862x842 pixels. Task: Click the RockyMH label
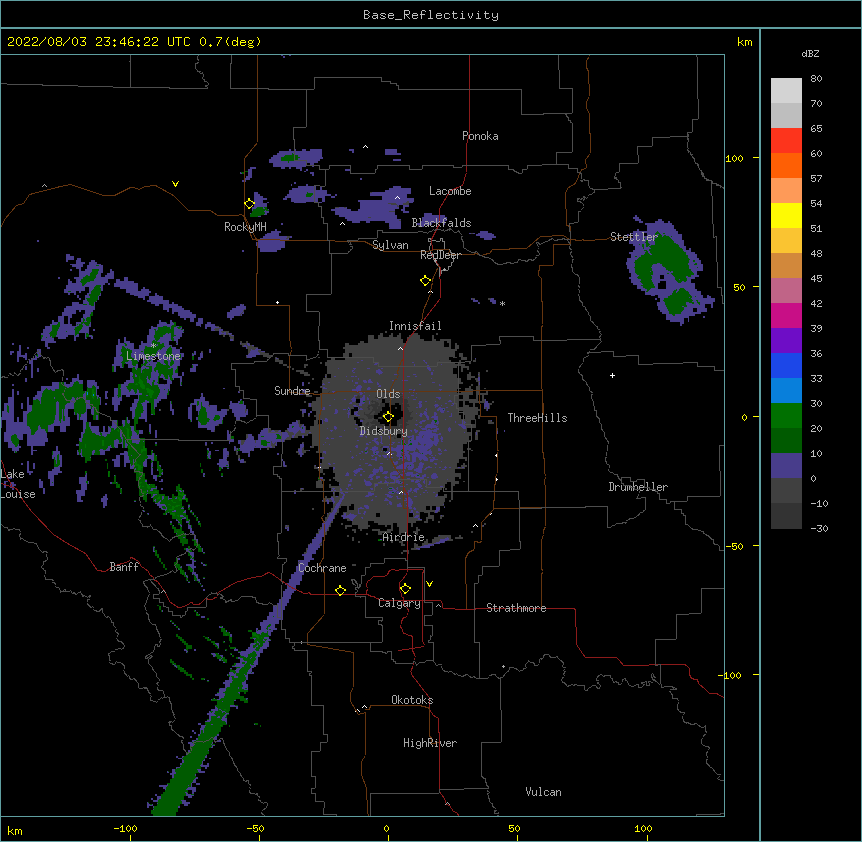coord(245,227)
